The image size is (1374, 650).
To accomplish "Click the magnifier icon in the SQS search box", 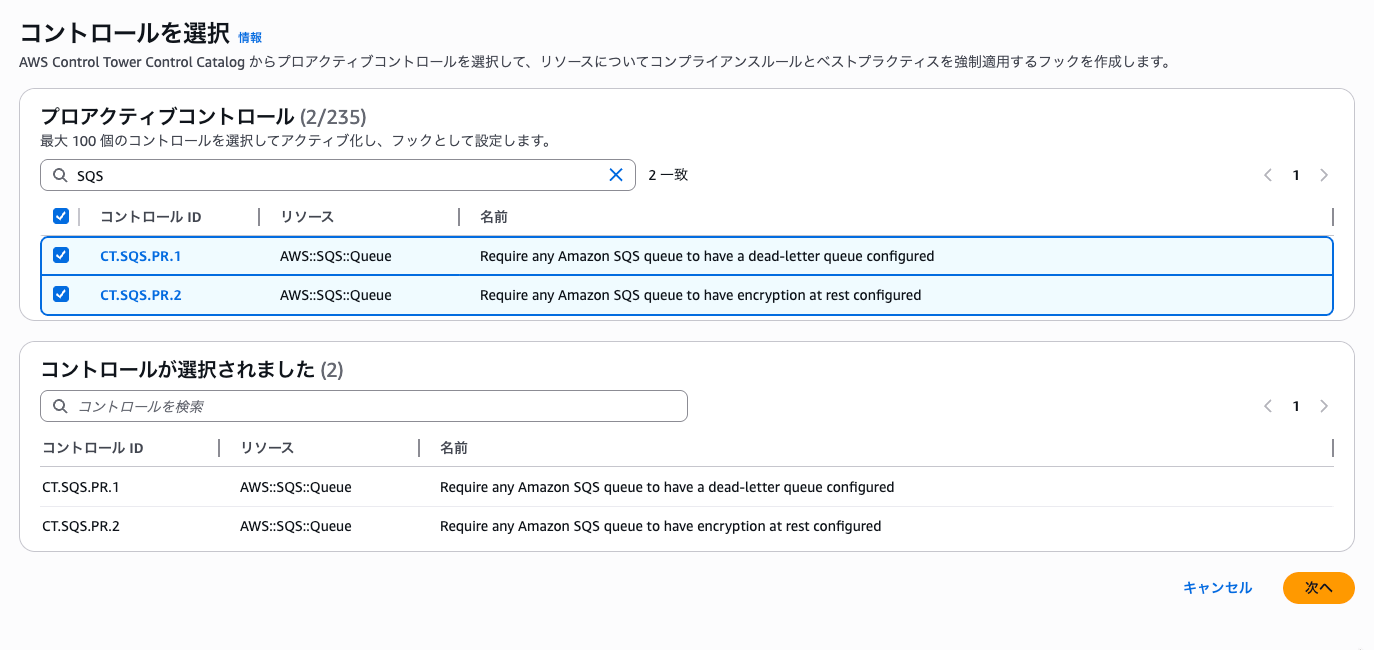I will (x=60, y=175).
